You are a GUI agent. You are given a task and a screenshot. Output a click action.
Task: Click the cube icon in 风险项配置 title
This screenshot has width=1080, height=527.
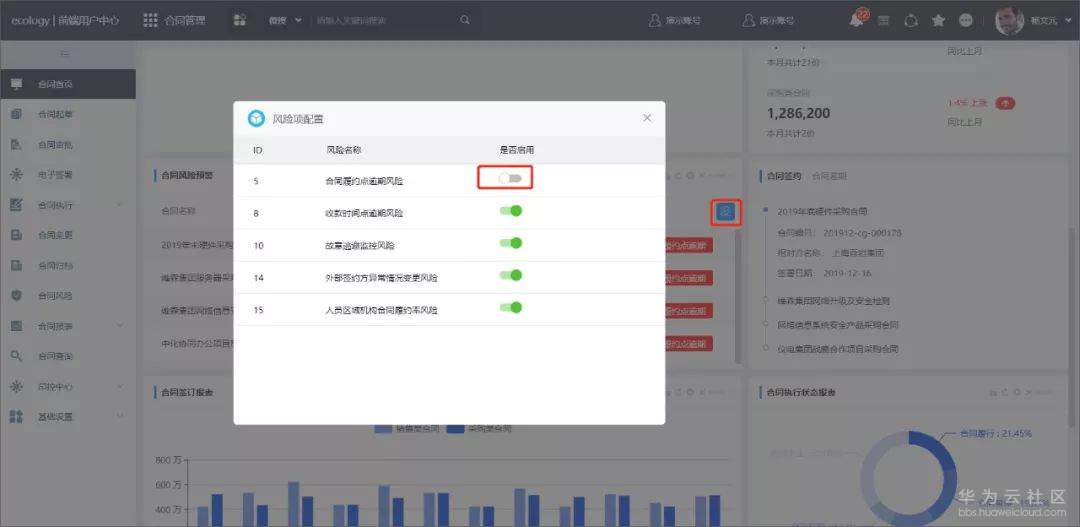pyautogui.click(x=256, y=118)
